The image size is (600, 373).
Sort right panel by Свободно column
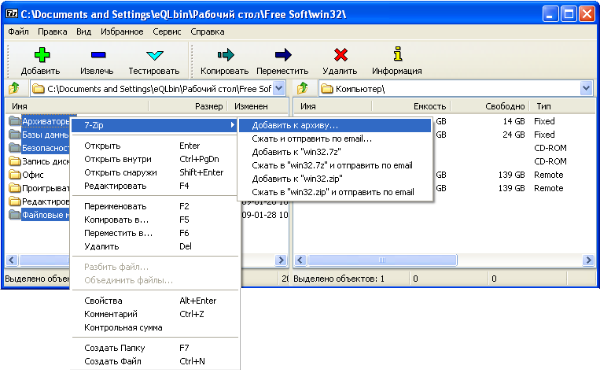click(490, 106)
